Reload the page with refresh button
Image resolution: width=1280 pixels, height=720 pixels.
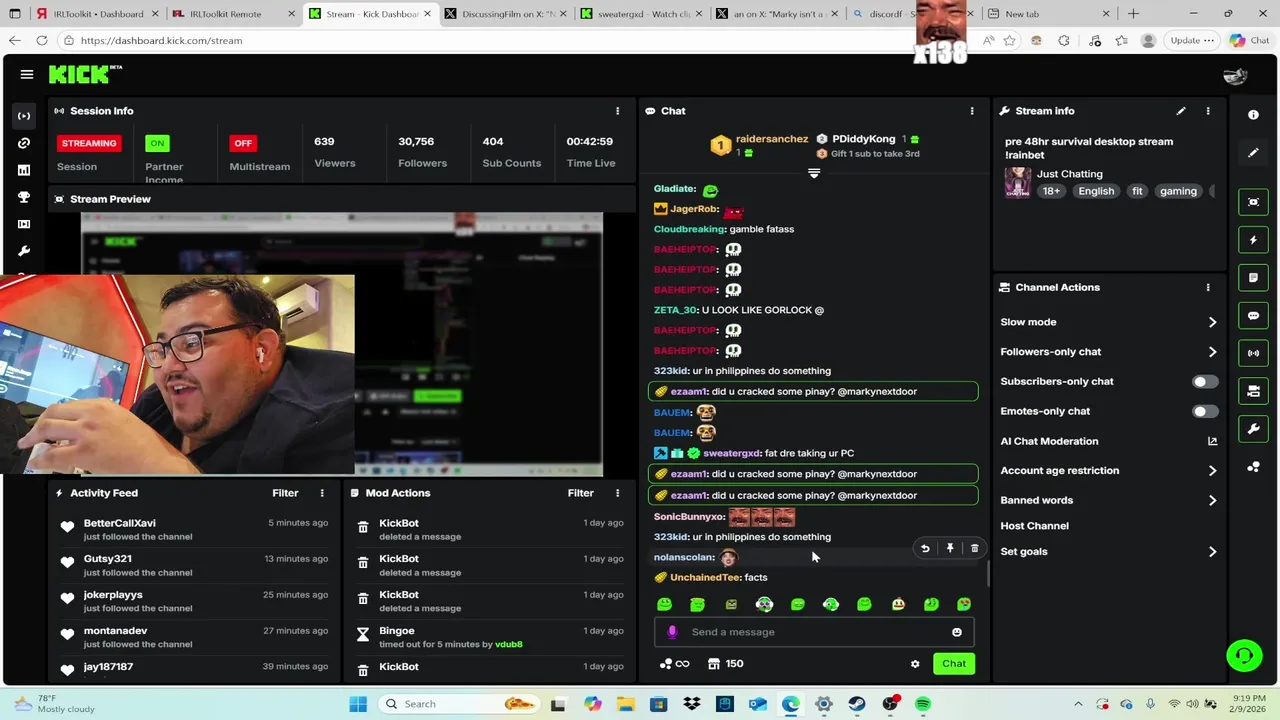pyautogui.click(x=41, y=41)
